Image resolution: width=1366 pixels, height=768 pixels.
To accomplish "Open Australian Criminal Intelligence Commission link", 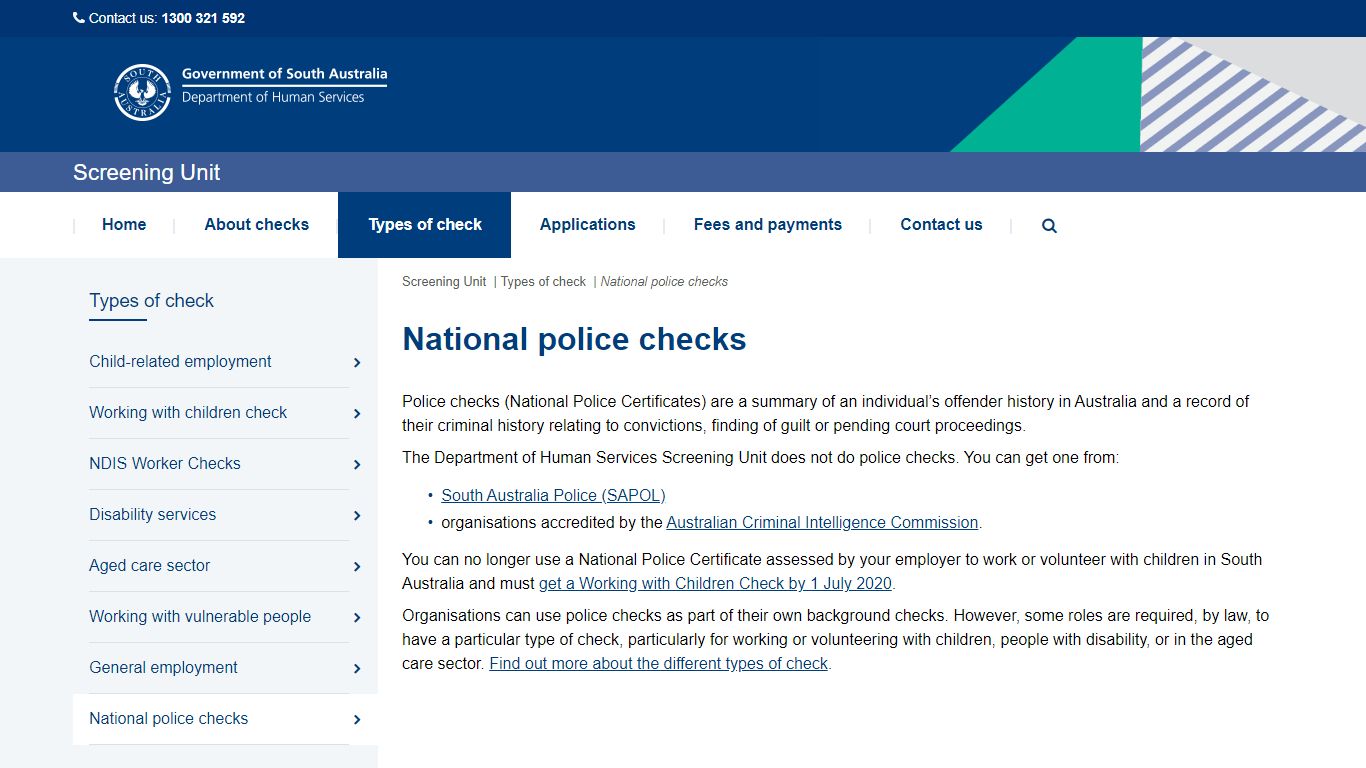I will pyautogui.click(x=822, y=522).
